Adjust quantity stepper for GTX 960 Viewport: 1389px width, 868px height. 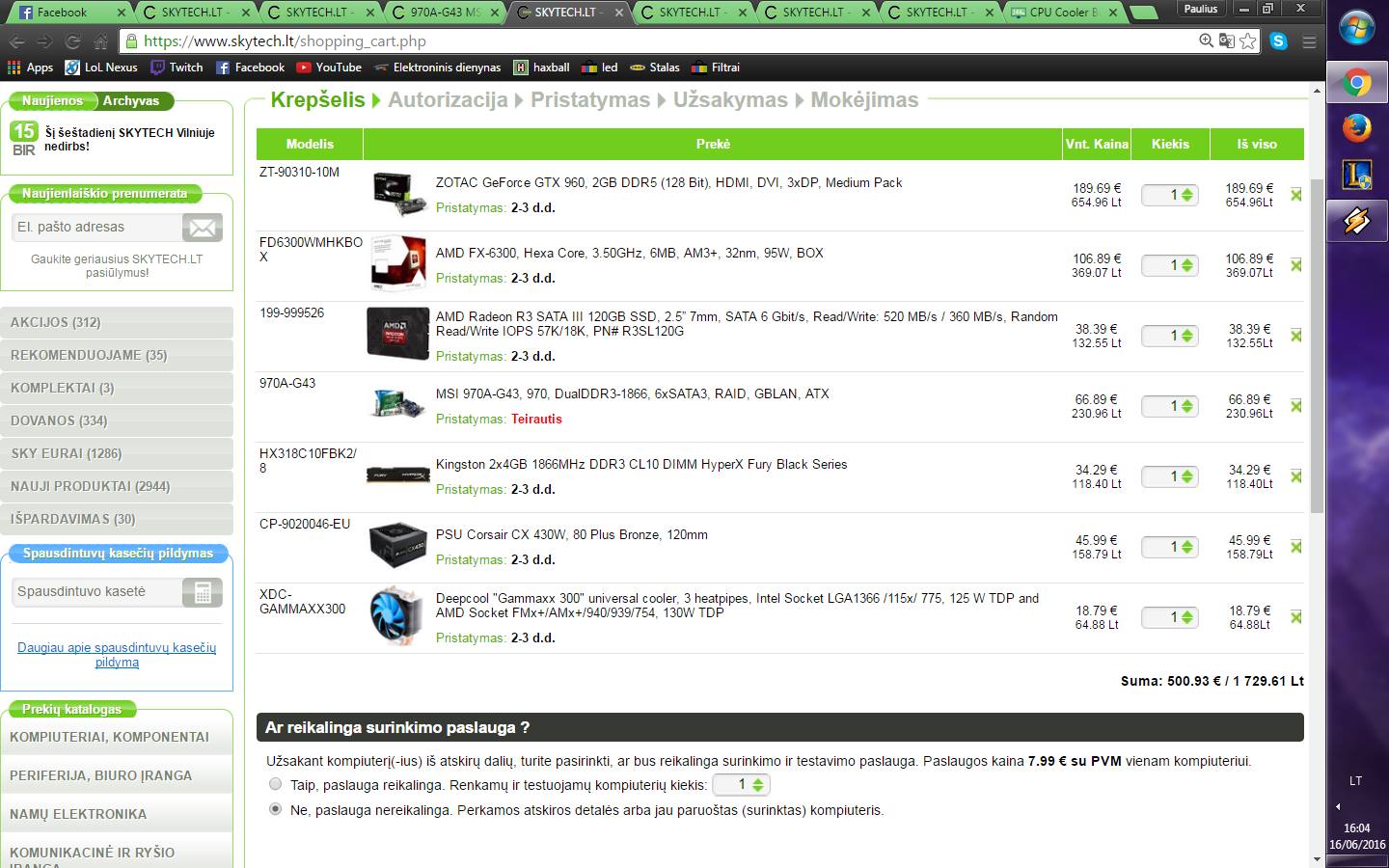point(1187,195)
